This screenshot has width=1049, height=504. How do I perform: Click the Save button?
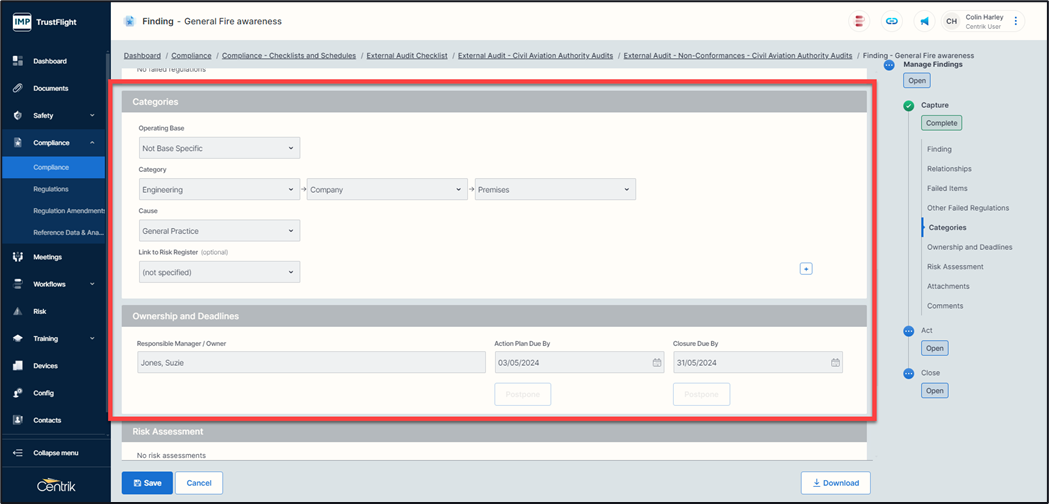click(x=146, y=483)
